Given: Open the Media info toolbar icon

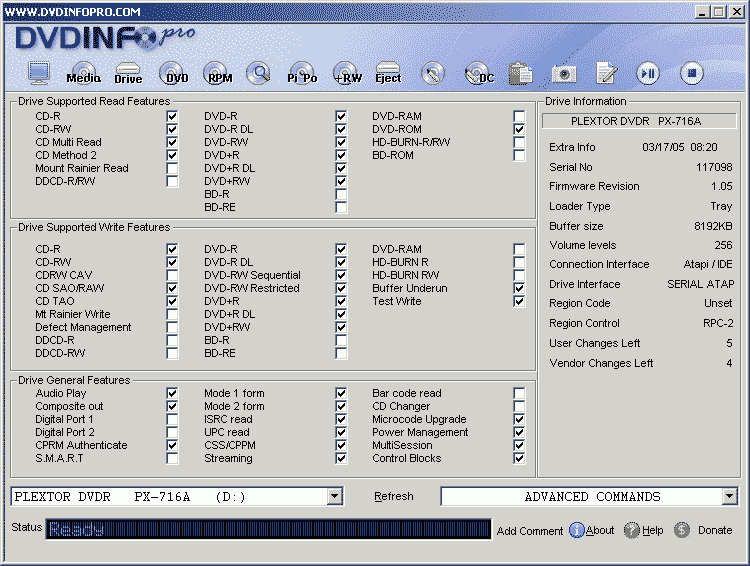Looking at the screenshot, I should click(83, 73).
